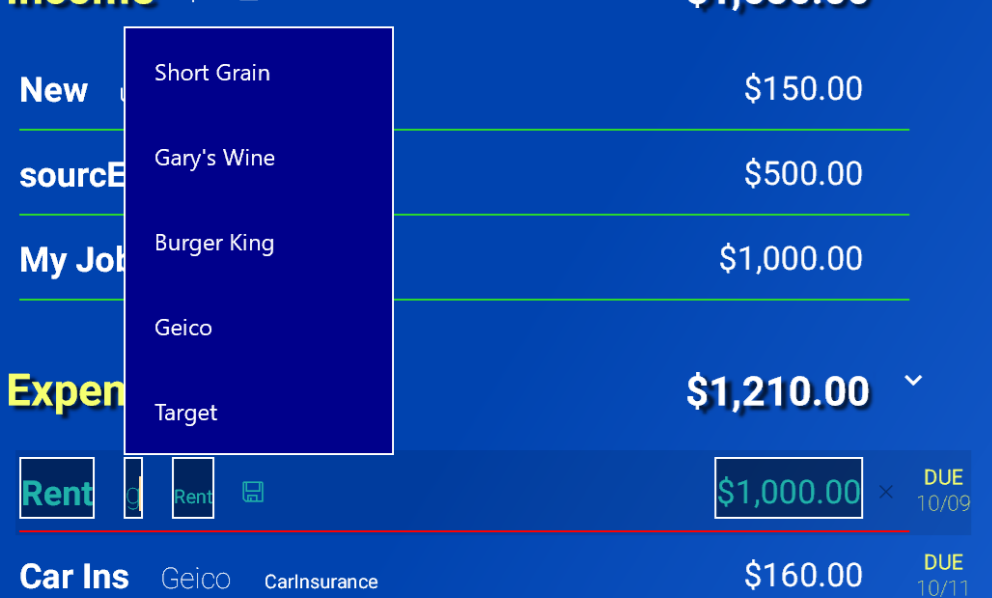Save the Rent expense with floppy icon
992x598 pixels.
tap(253, 492)
